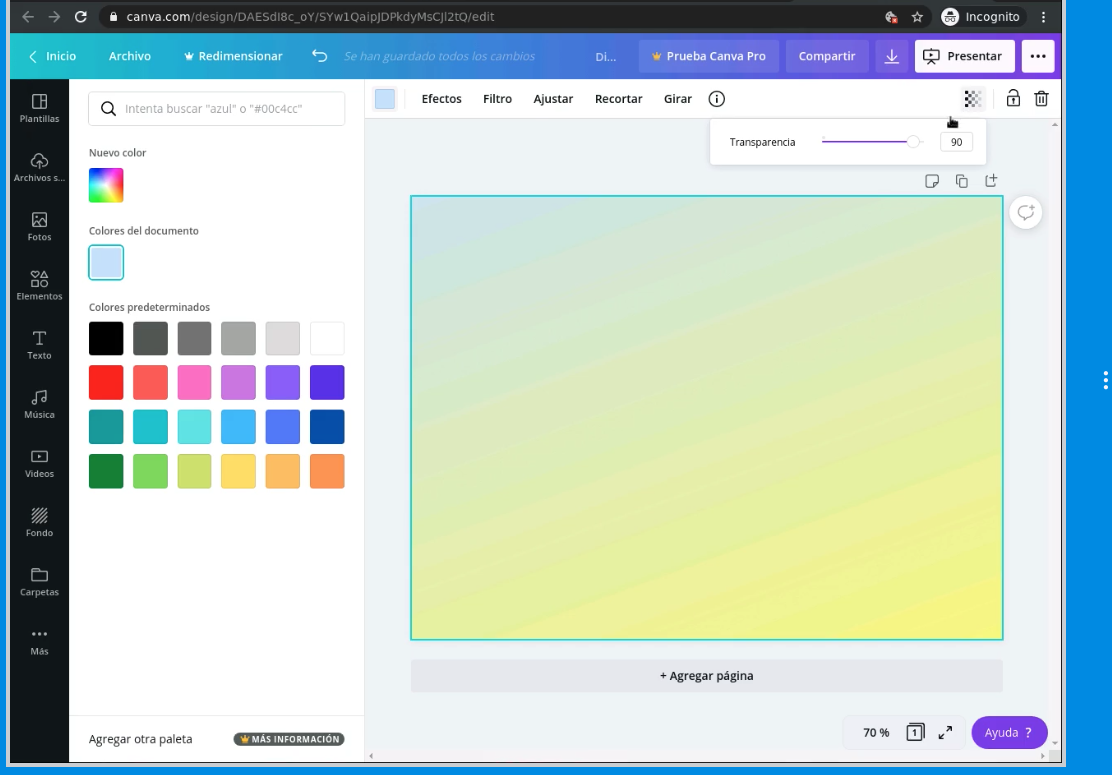Open the Texto sidebar panel
Screen dimensions: 1112x775
pyautogui.click(x=39, y=345)
